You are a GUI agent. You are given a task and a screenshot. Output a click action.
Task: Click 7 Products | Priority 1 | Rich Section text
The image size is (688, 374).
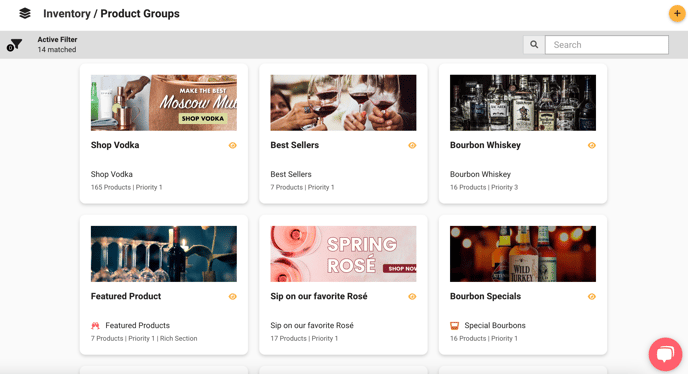point(144,338)
